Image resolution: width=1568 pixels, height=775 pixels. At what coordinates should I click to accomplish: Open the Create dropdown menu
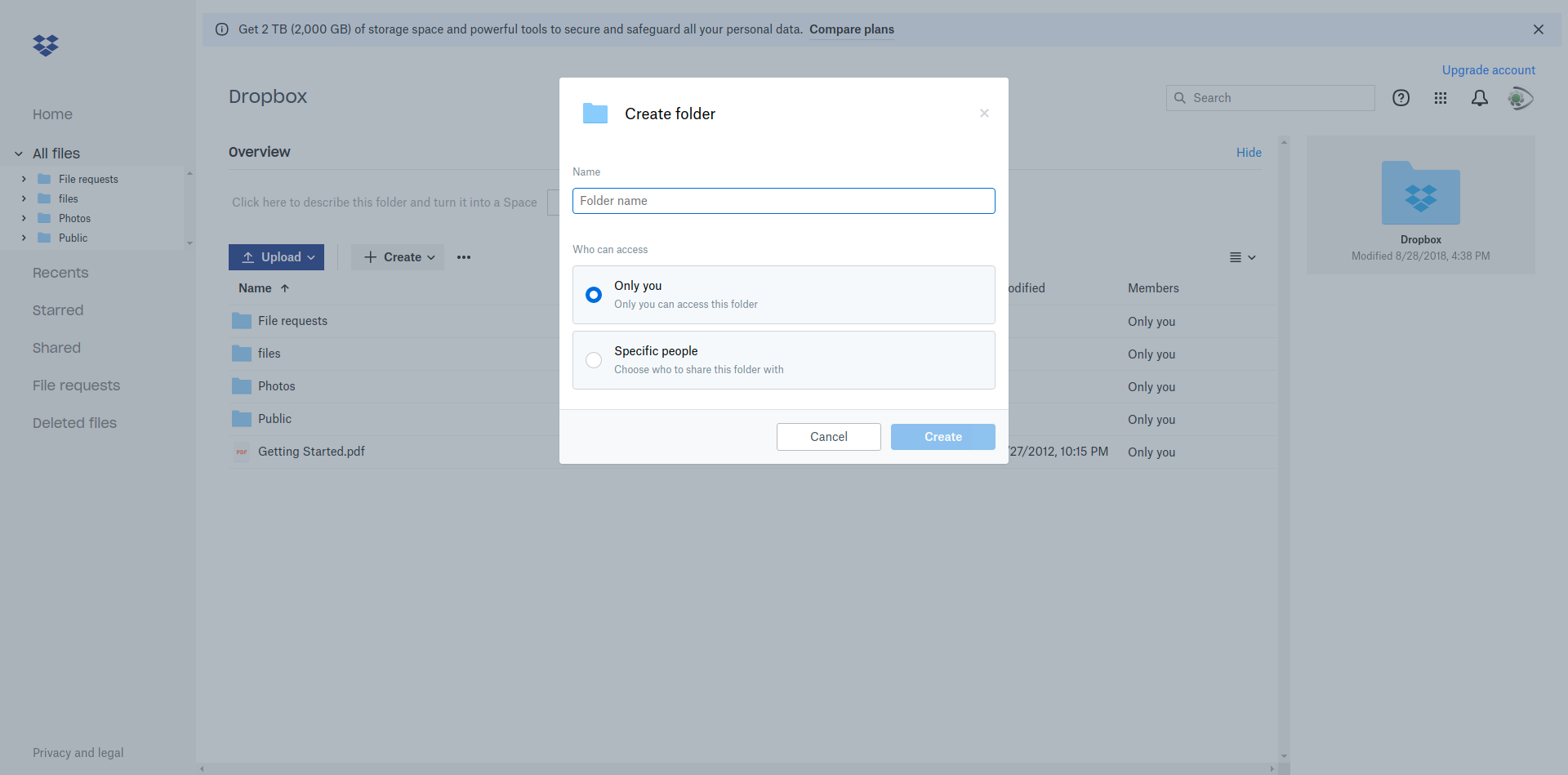click(398, 257)
